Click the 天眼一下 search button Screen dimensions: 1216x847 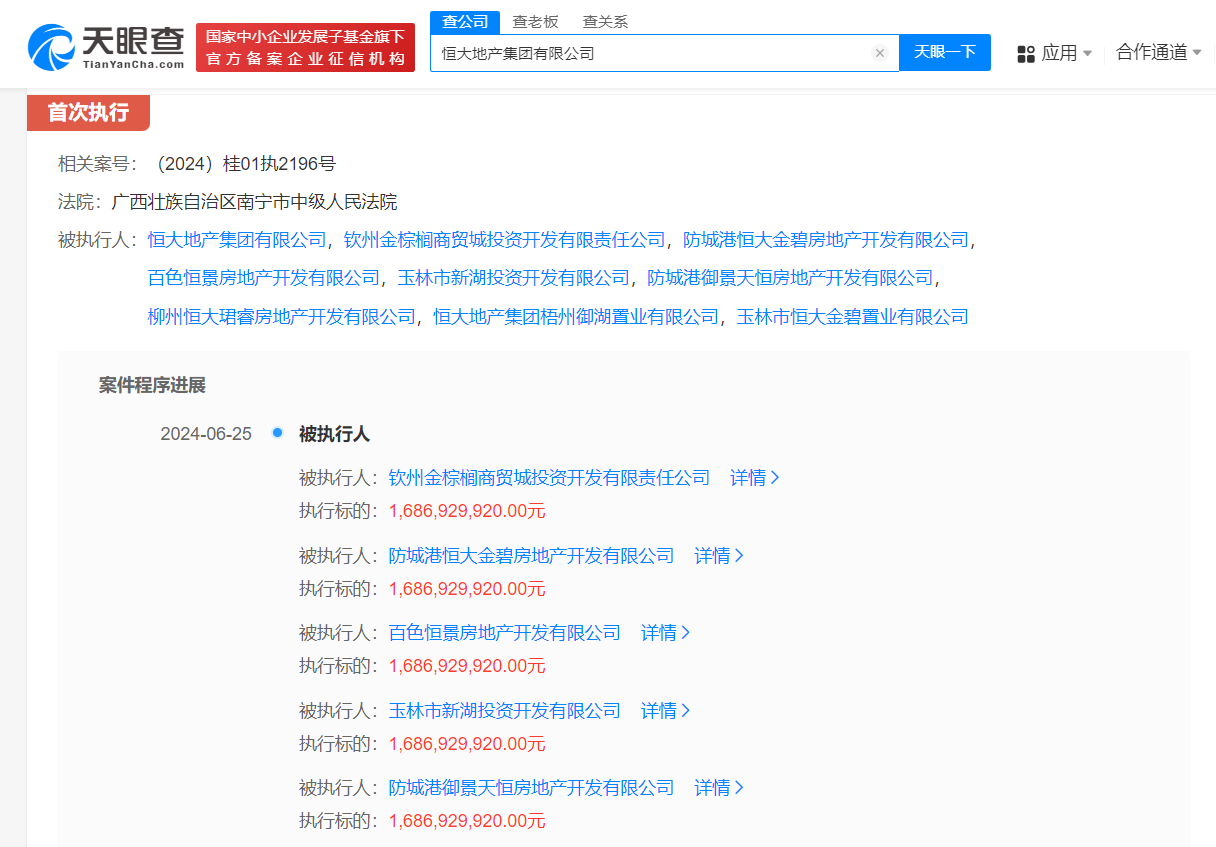tap(944, 52)
